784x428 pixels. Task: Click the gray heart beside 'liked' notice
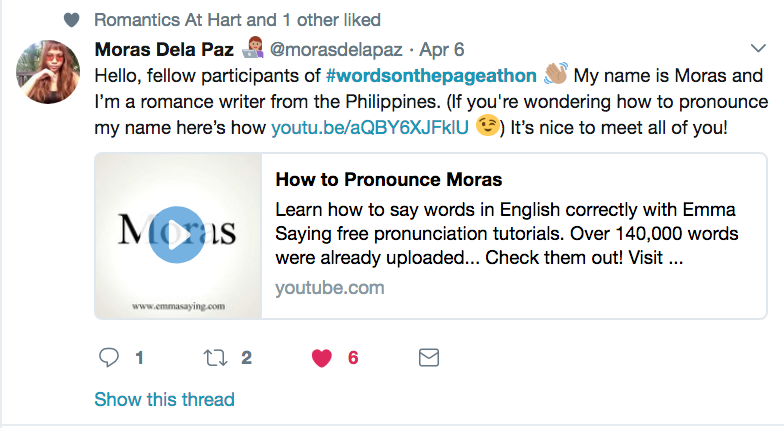[x=70, y=20]
